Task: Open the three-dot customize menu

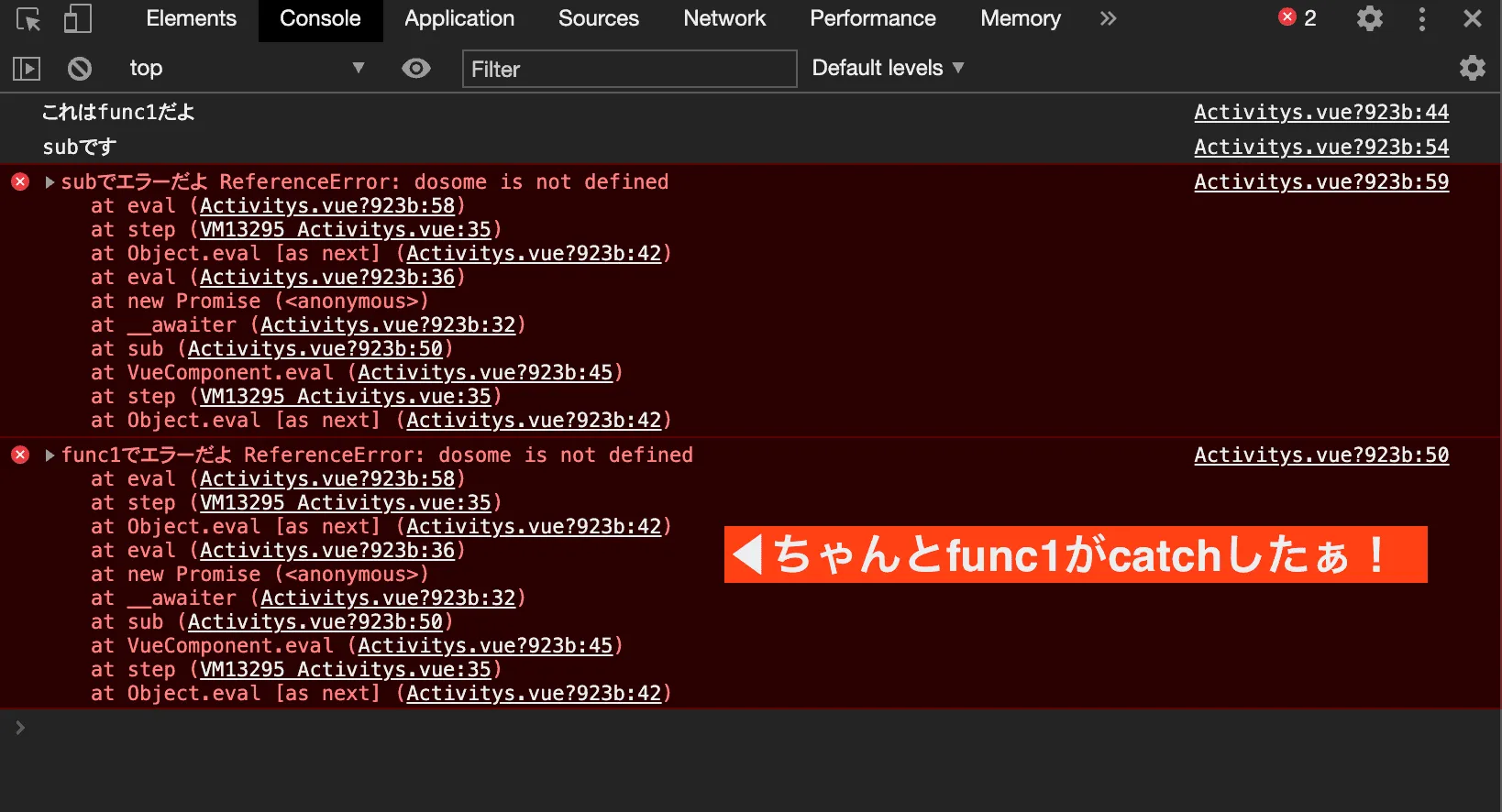Action: coord(1422,18)
